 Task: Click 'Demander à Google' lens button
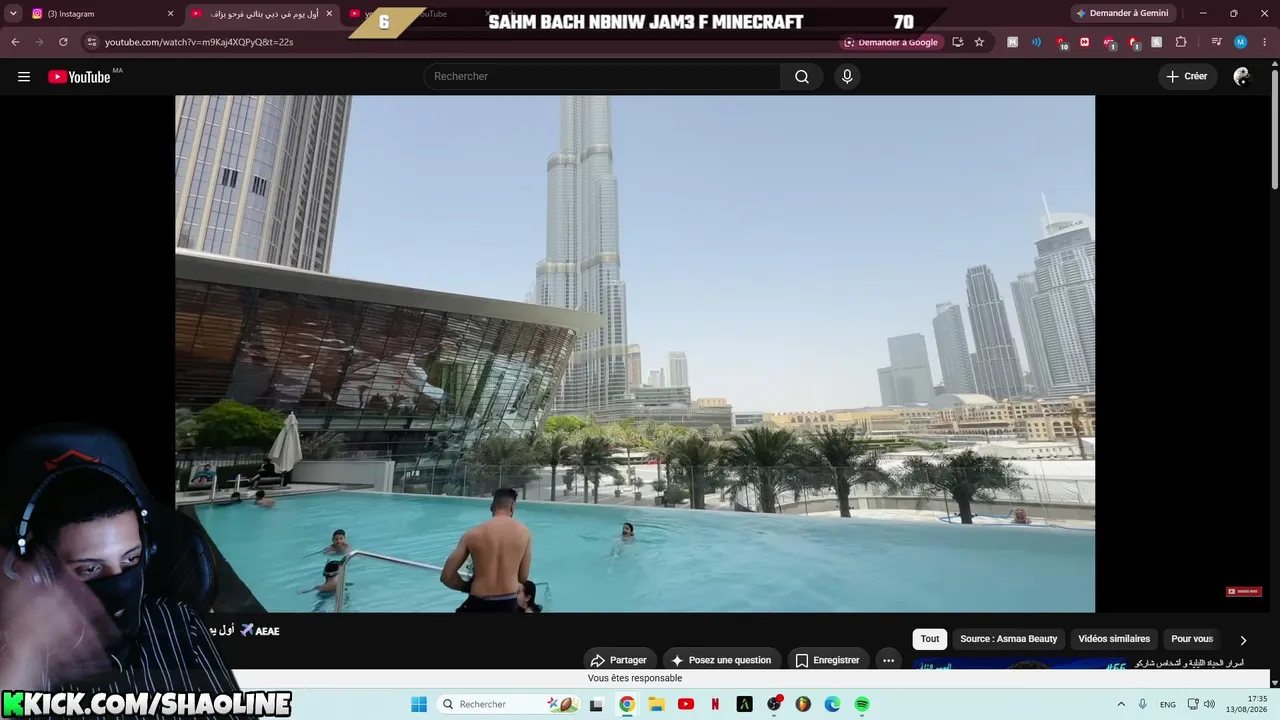click(x=892, y=42)
